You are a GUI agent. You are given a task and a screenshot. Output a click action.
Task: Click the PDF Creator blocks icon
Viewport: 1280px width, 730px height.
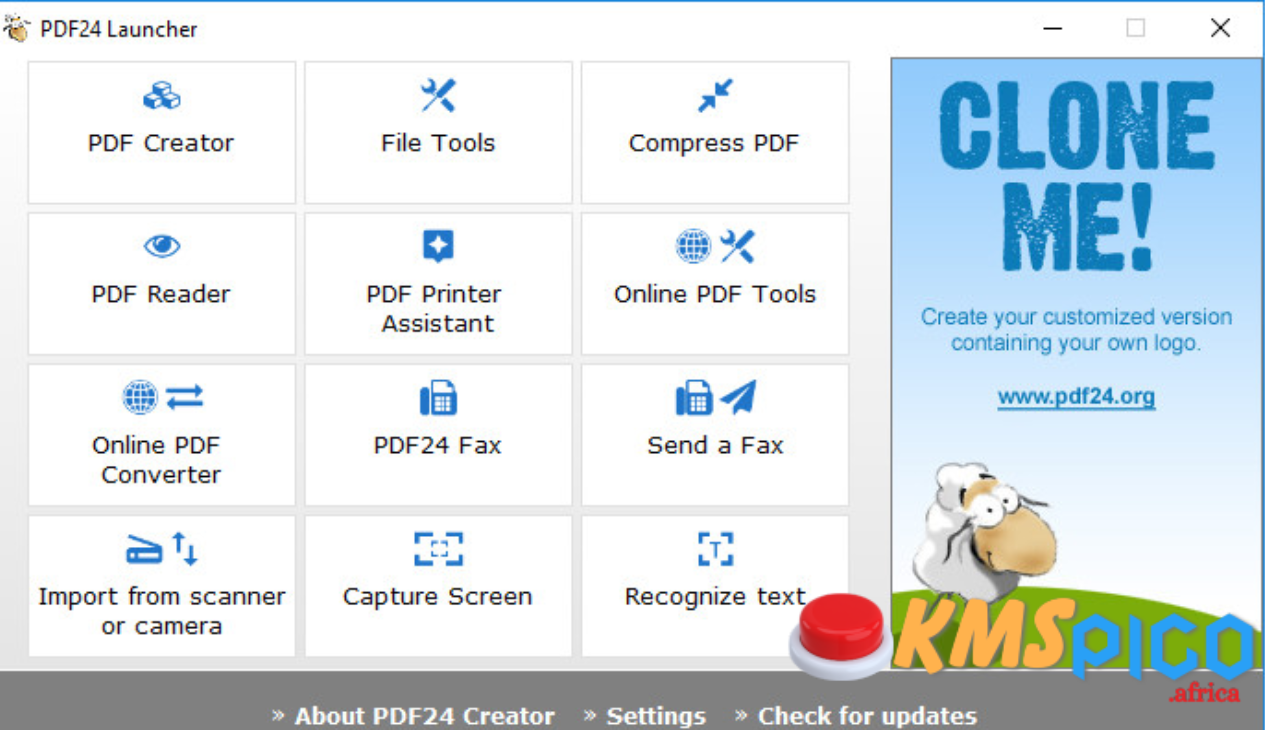tap(162, 96)
